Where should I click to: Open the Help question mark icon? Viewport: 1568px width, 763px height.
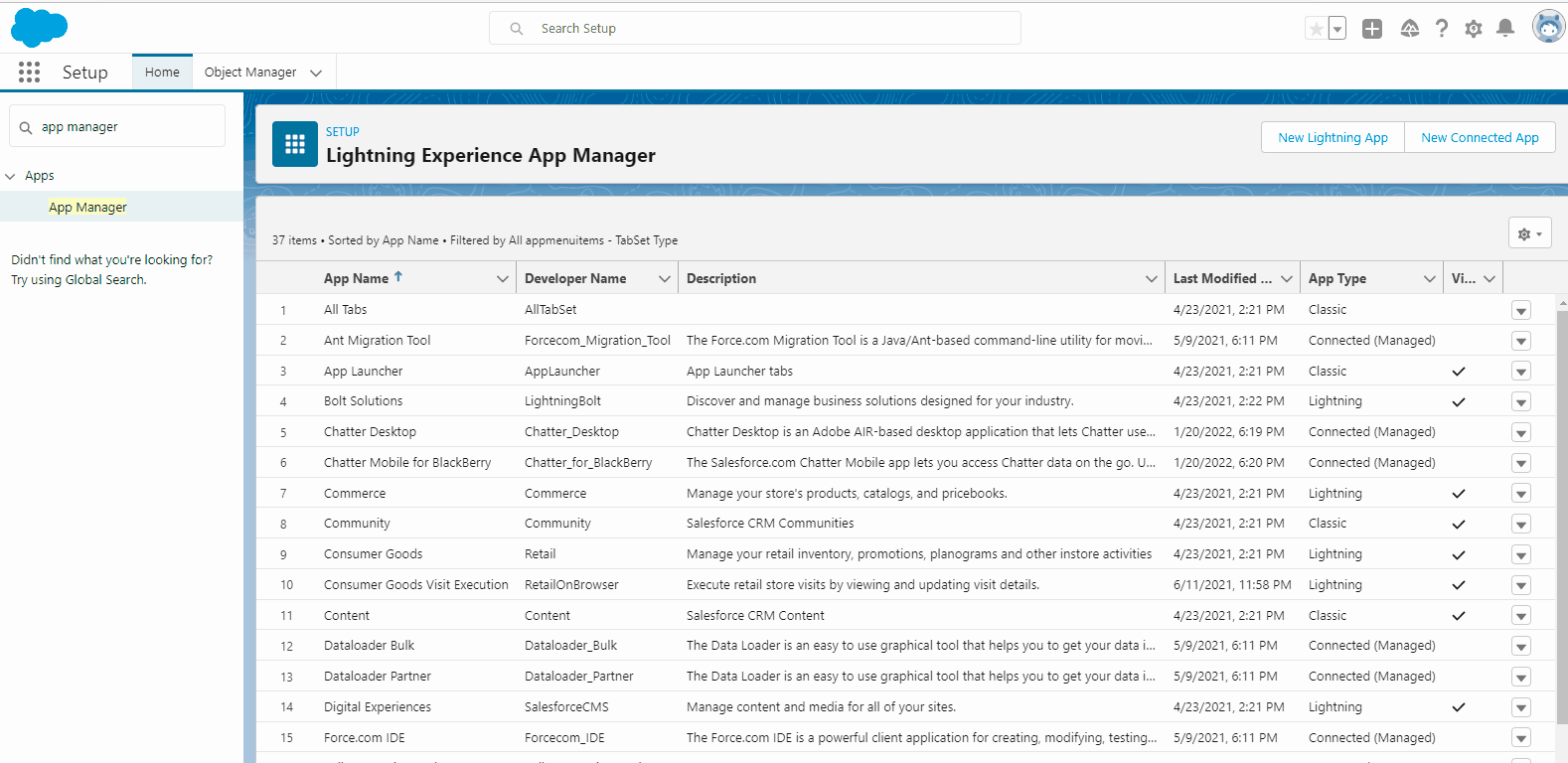[1442, 29]
